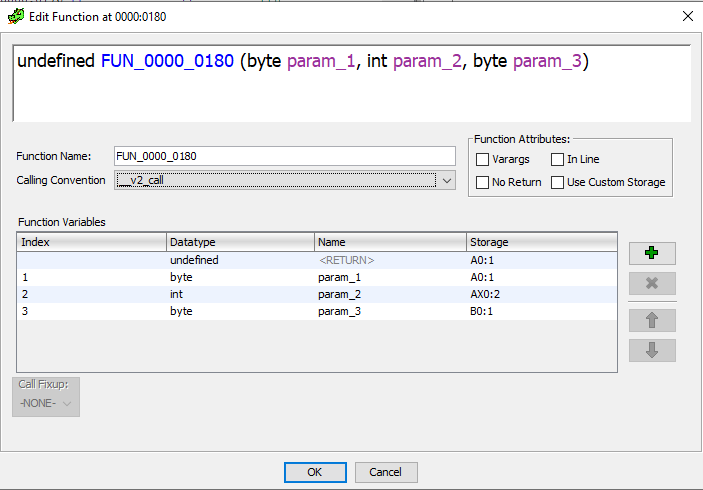The height and width of the screenshot is (490, 703).
Task: Click the Index column header
Action: click(91, 242)
